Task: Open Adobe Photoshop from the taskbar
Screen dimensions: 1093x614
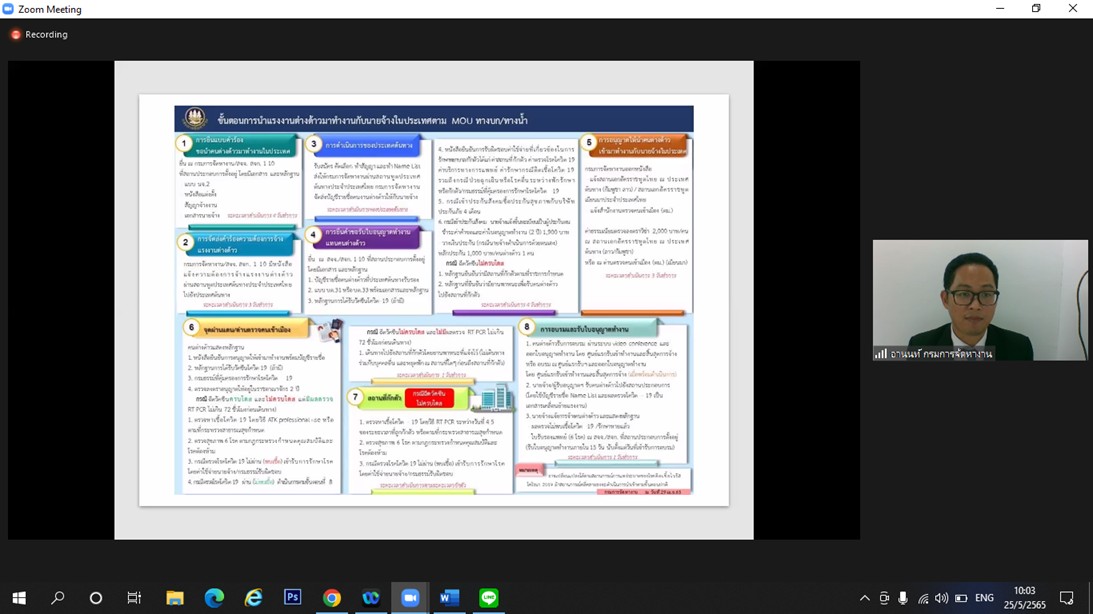Action: pos(292,598)
